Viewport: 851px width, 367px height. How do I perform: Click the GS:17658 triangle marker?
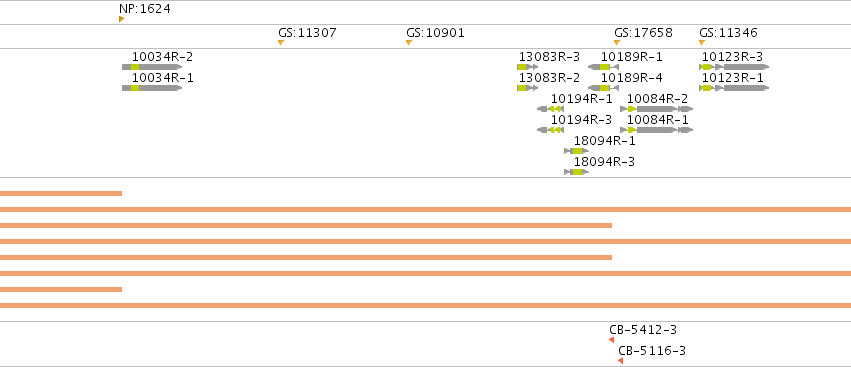coord(617,42)
